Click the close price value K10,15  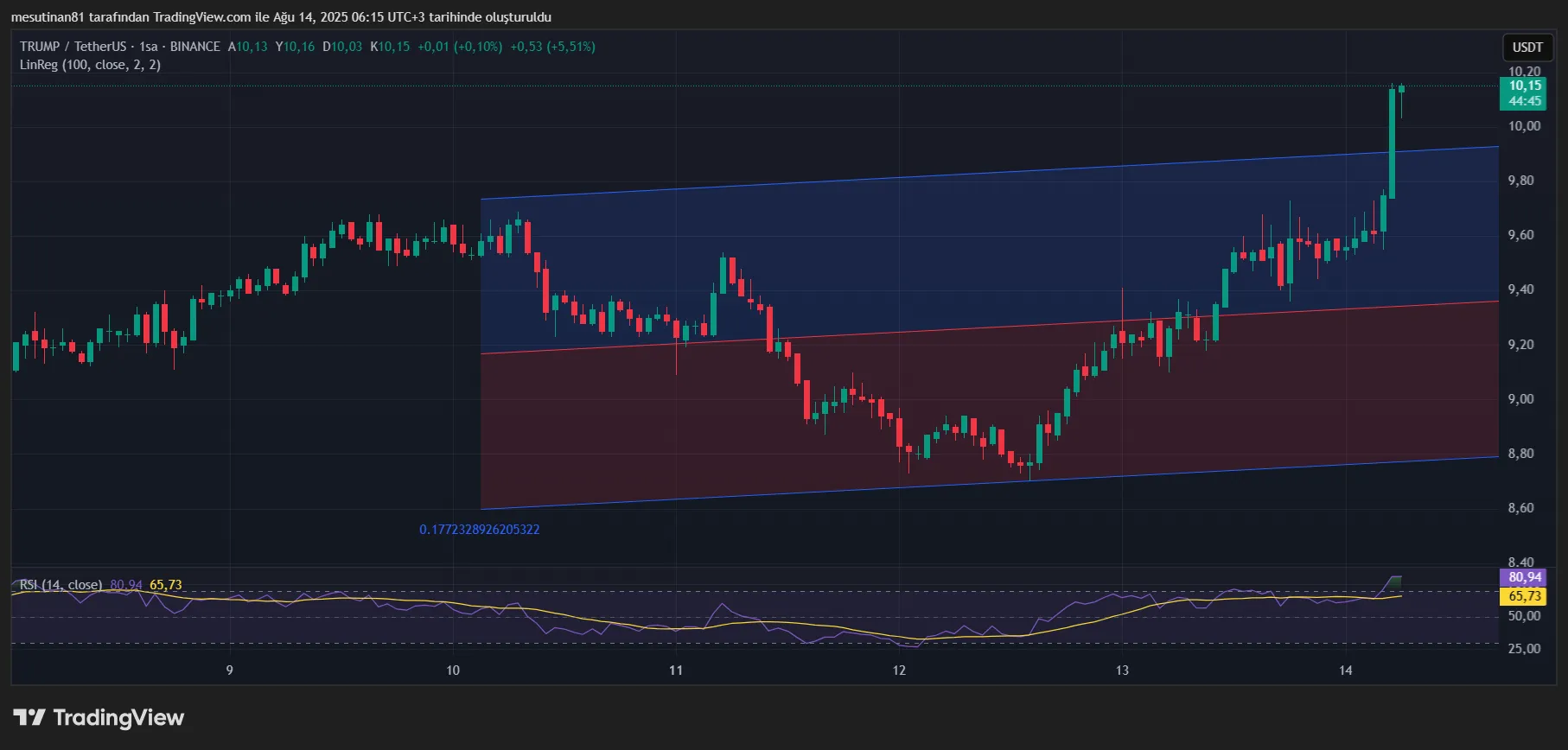click(x=391, y=47)
